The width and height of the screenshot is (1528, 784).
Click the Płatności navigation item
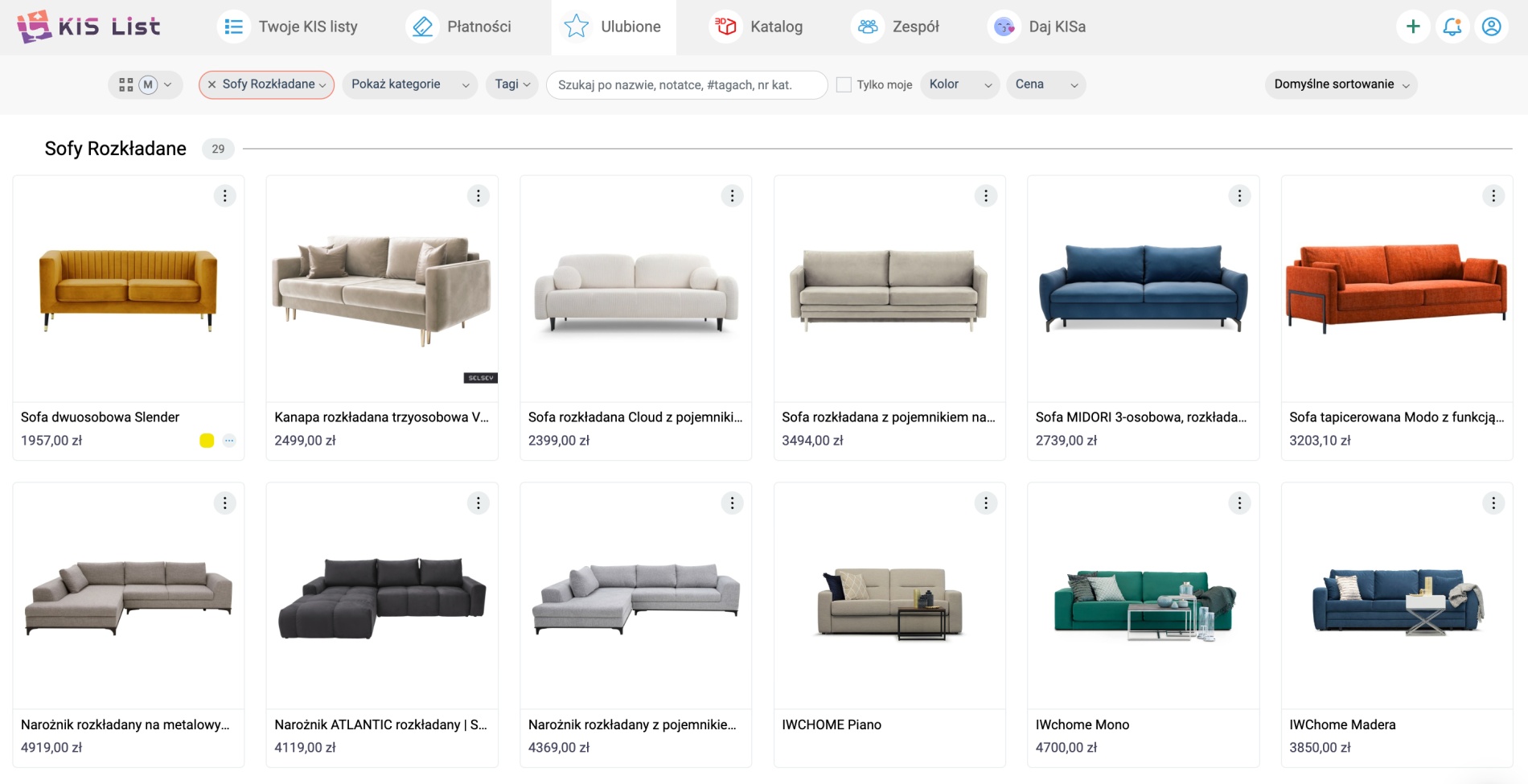(459, 27)
